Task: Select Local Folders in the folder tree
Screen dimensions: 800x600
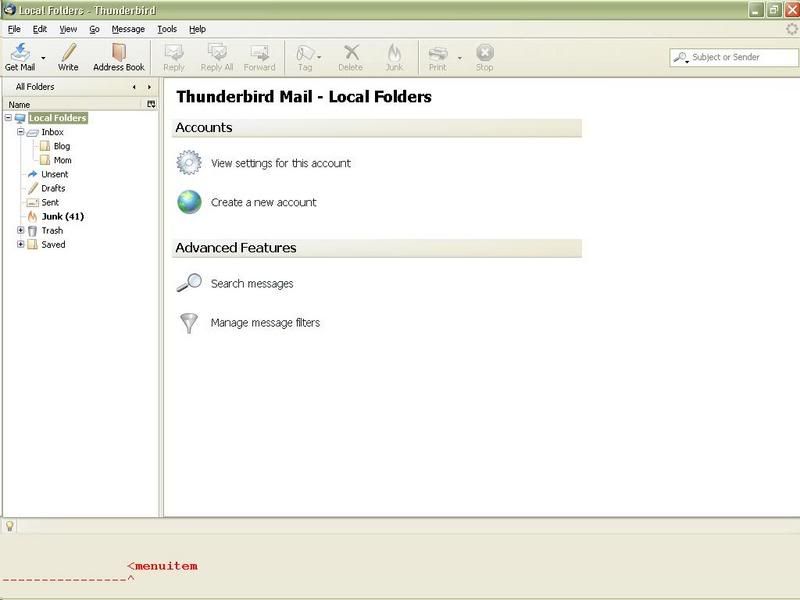Action: pos(58,118)
